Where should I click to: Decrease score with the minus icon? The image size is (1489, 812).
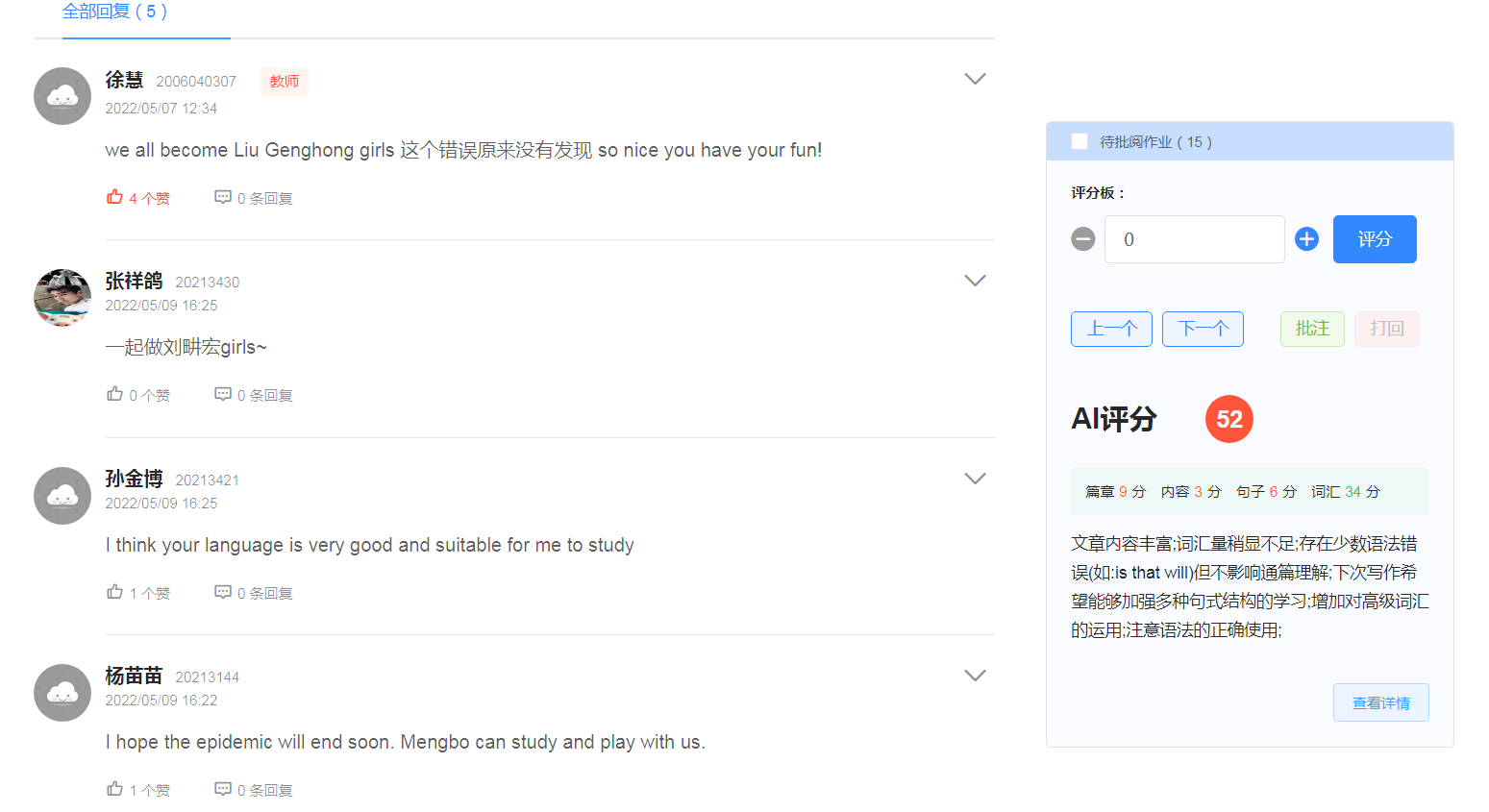pyautogui.click(x=1083, y=239)
